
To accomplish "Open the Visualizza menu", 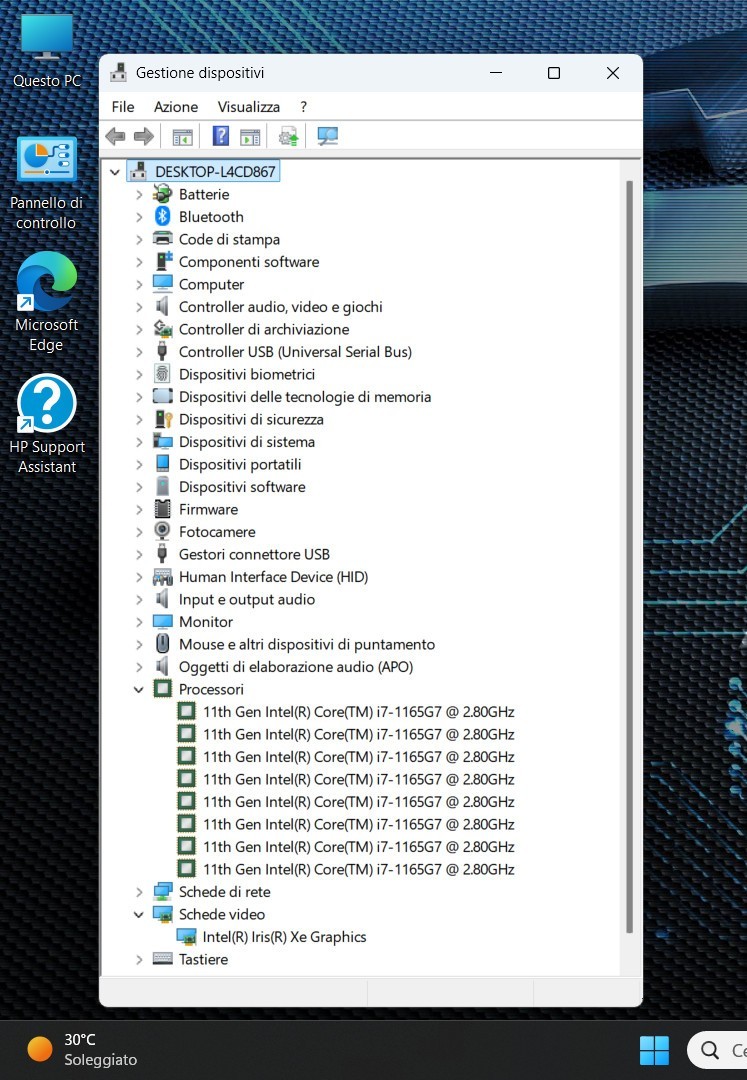I will 249,107.
